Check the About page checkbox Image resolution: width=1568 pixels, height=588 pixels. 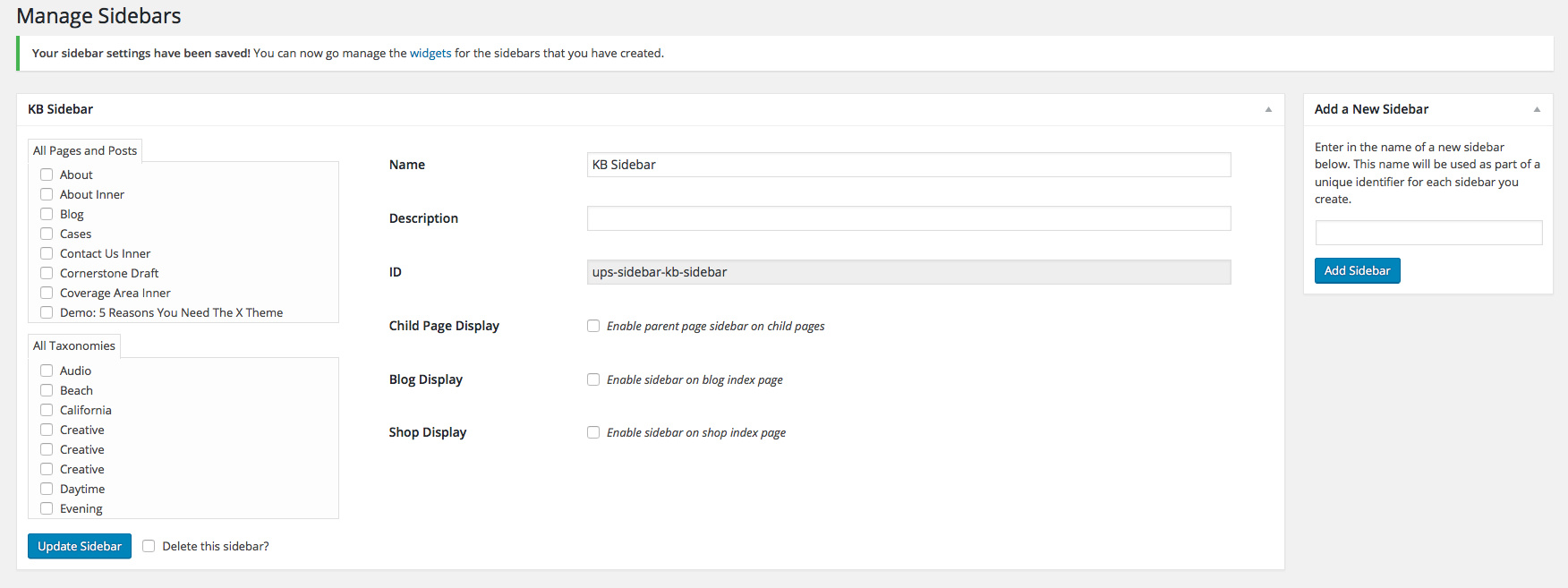pos(47,175)
